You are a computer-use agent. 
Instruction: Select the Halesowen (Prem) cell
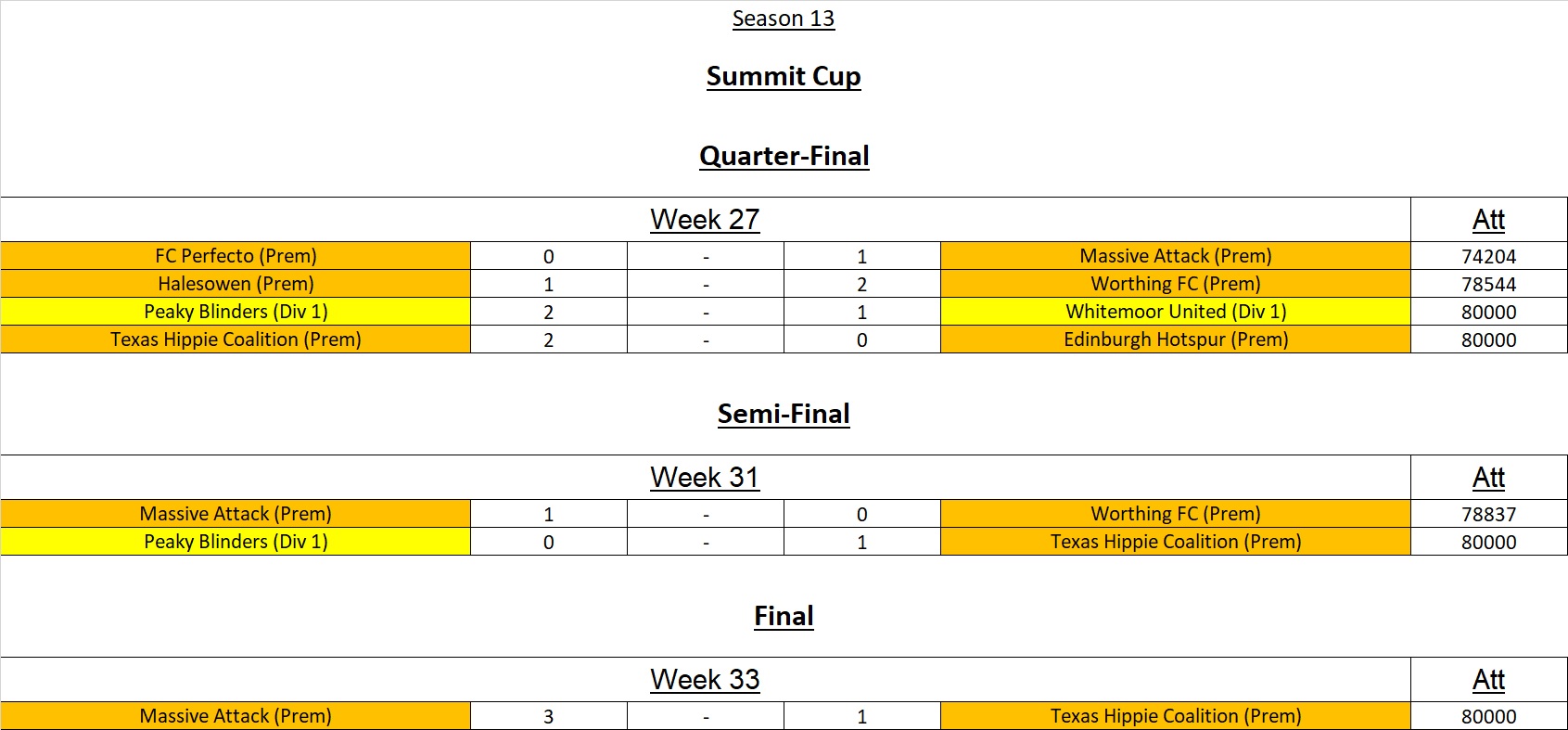click(x=236, y=284)
